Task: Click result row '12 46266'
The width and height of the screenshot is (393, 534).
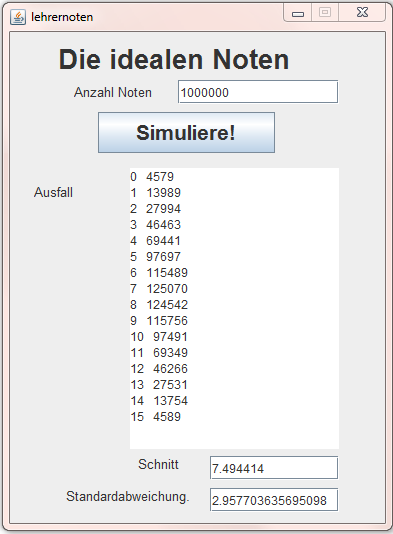Action: 159,369
